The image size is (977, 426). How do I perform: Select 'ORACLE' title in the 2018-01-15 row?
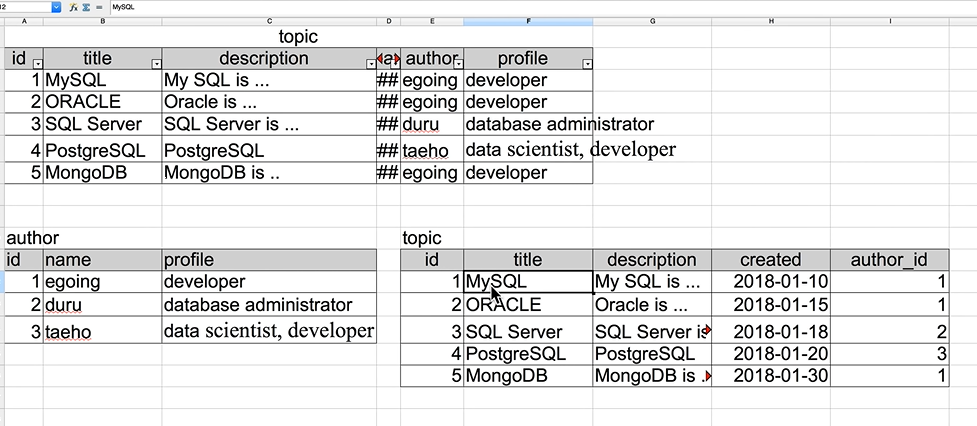(528, 305)
